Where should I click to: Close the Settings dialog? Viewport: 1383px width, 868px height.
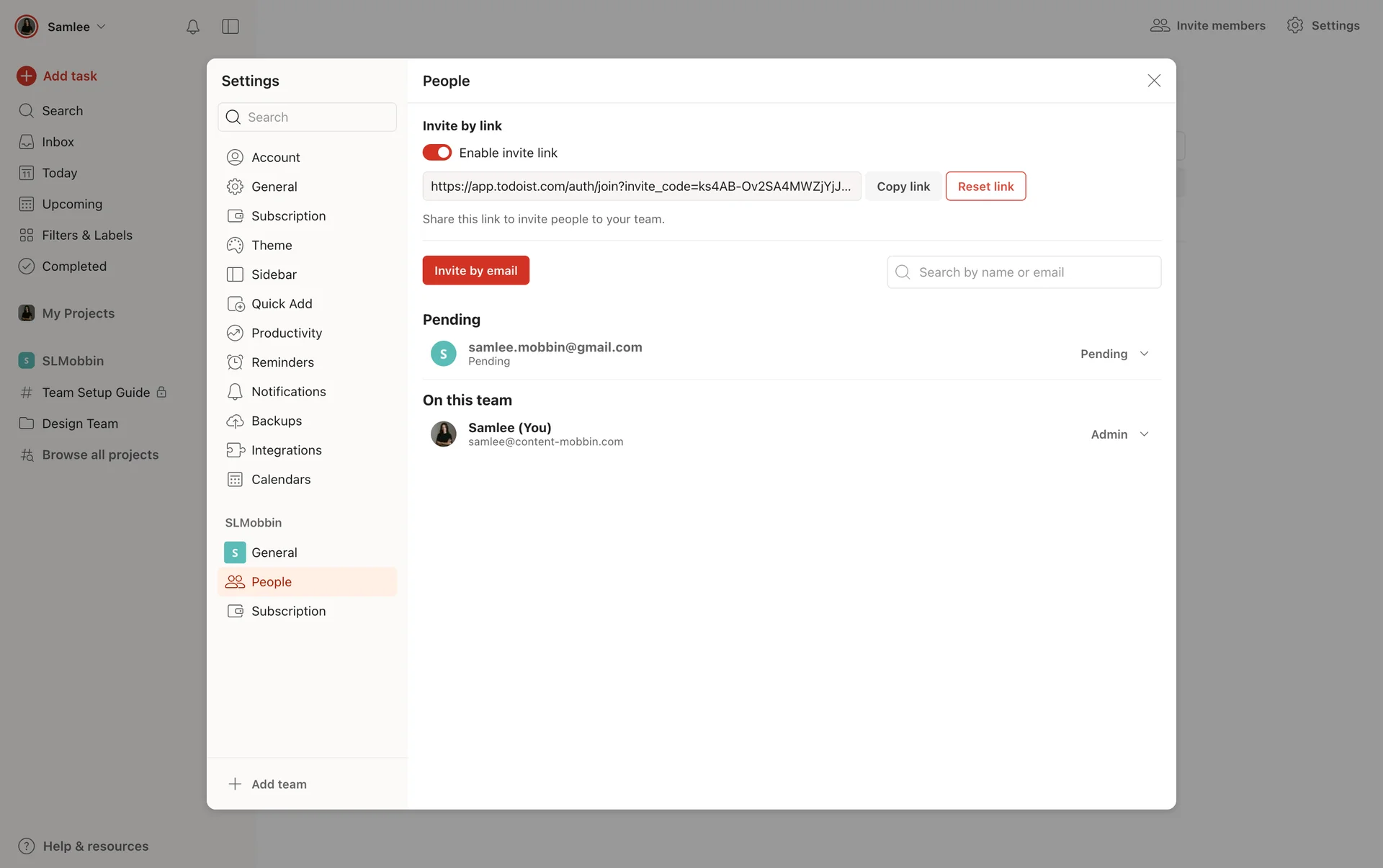coord(1154,81)
